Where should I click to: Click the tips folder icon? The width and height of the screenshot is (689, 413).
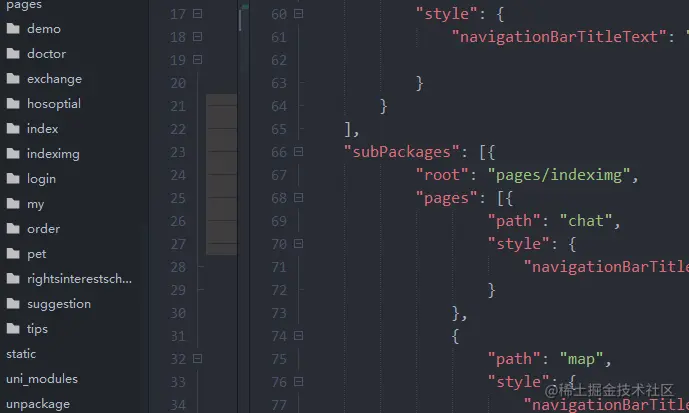pos(13,329)
